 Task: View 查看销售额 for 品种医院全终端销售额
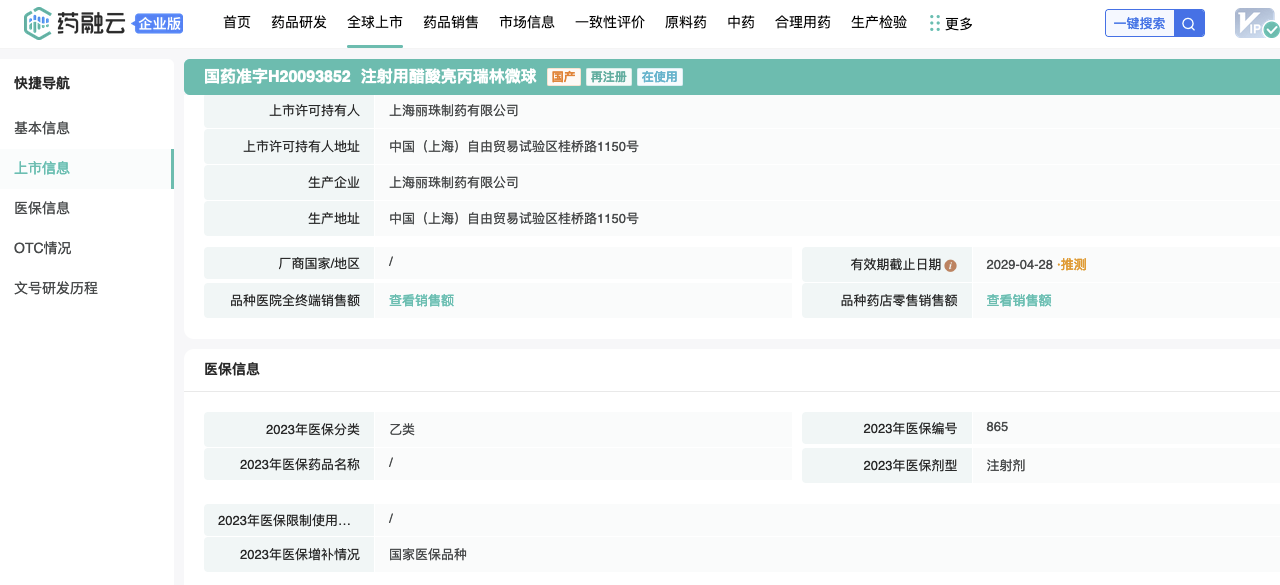(x=421, y=300)
